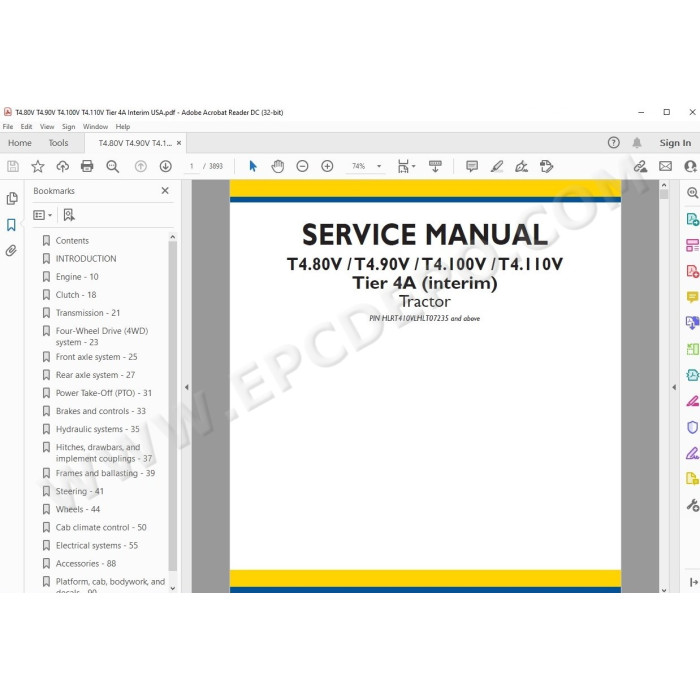Select the Highlight text pen tool

[x=497, y=167]
